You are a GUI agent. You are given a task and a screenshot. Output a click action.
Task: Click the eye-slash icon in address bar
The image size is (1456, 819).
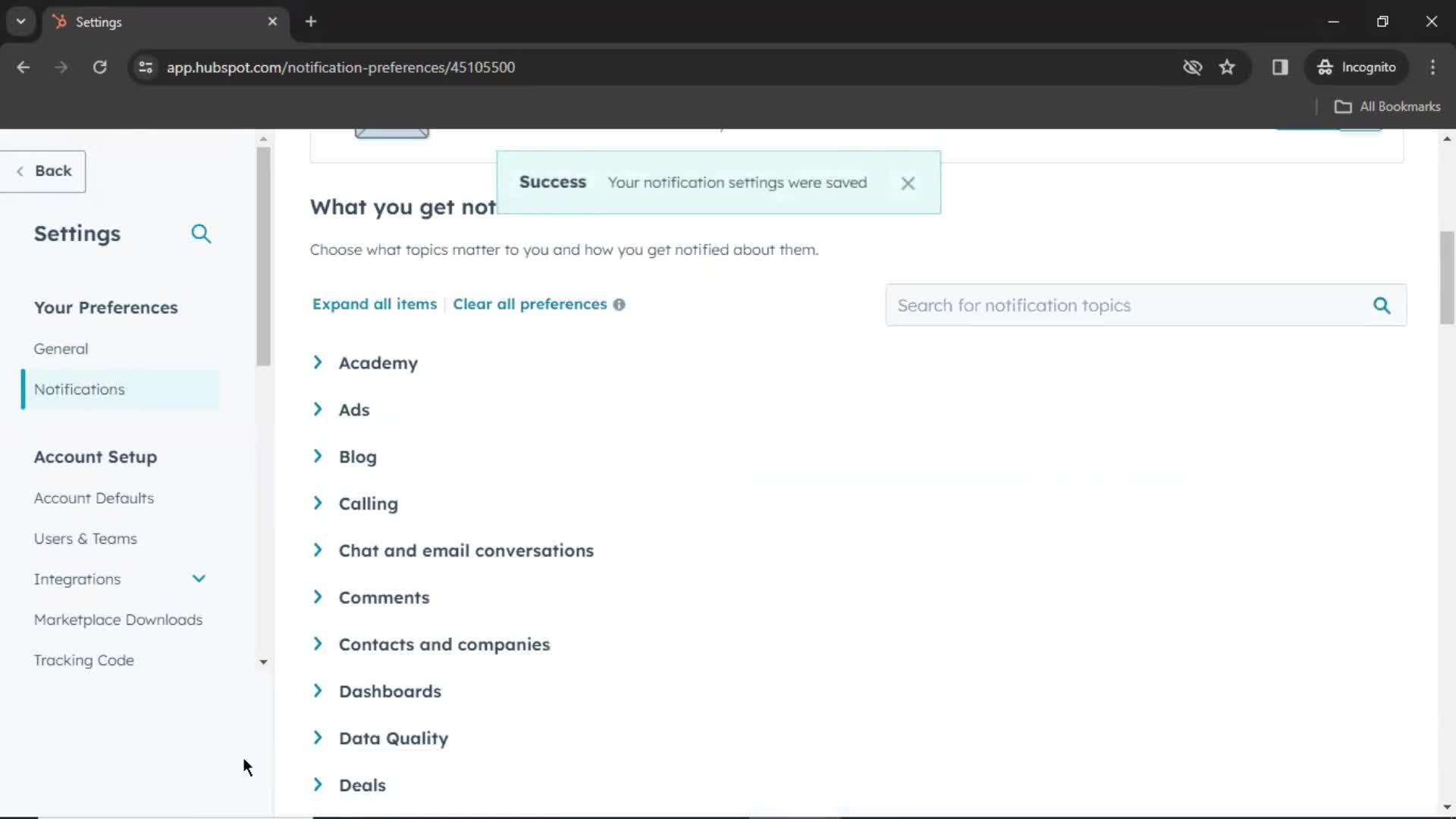1192,67
